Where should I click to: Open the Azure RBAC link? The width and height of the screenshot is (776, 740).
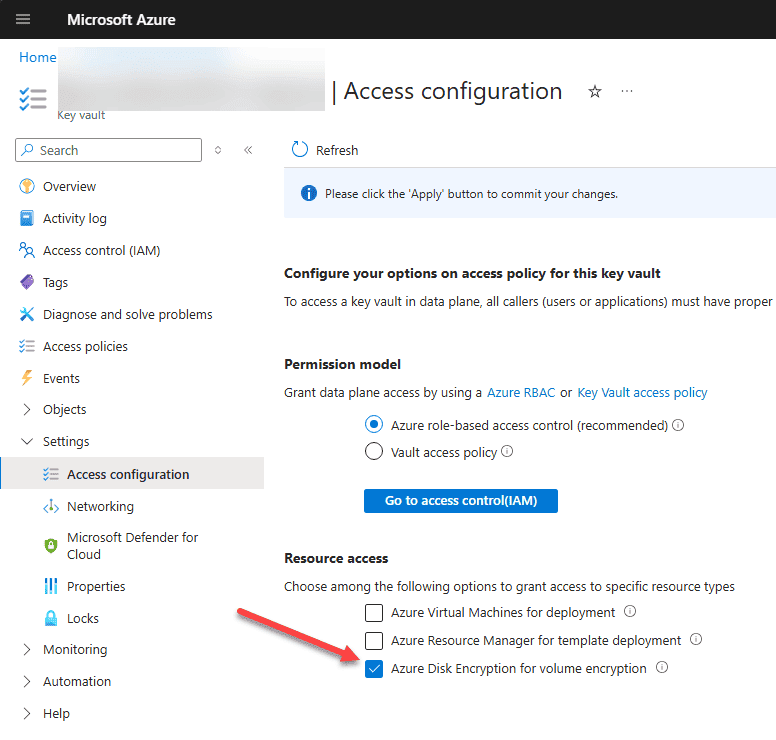pos(521,393)
